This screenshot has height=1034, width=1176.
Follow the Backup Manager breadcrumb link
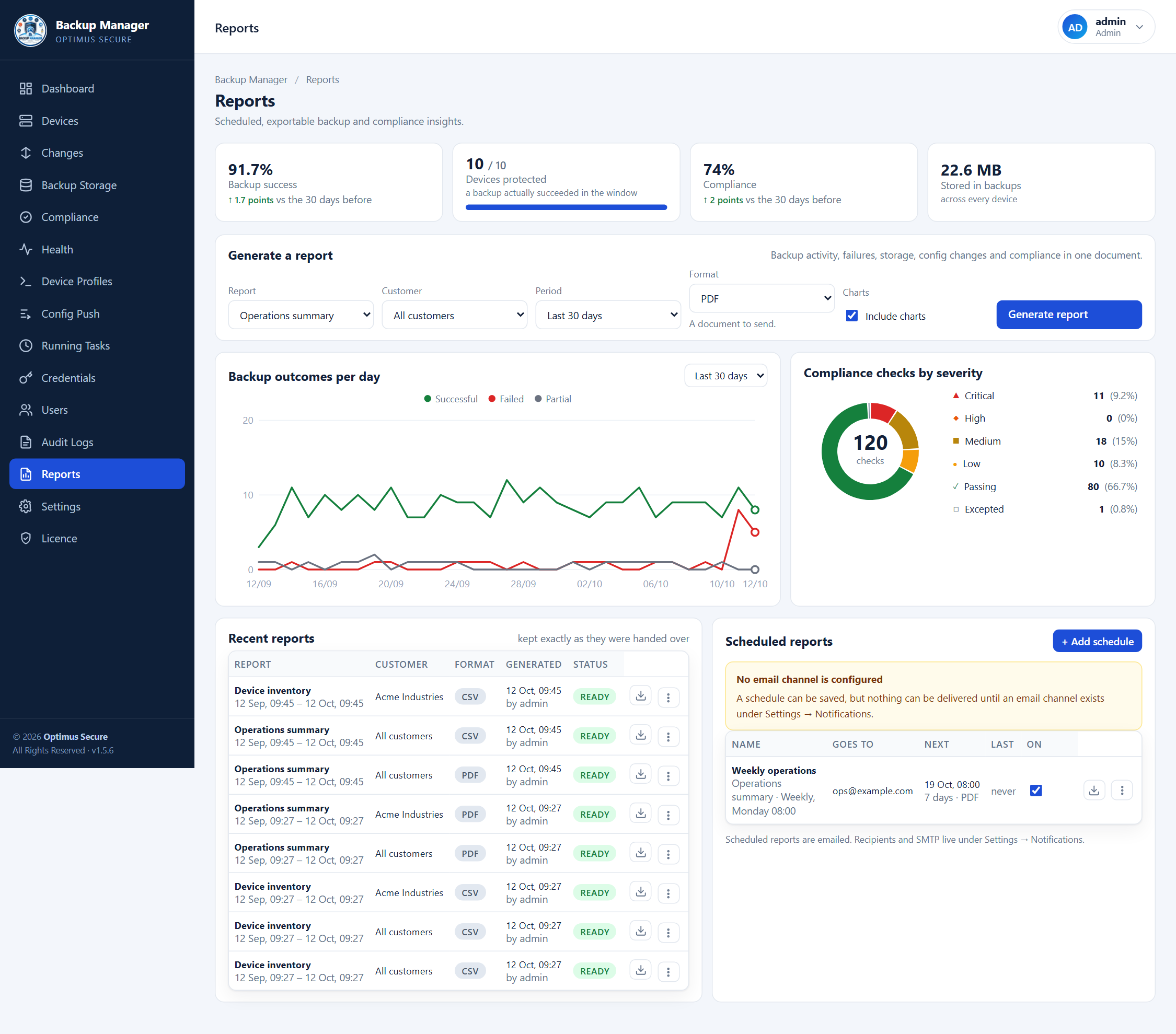click(x=251, y=79)
